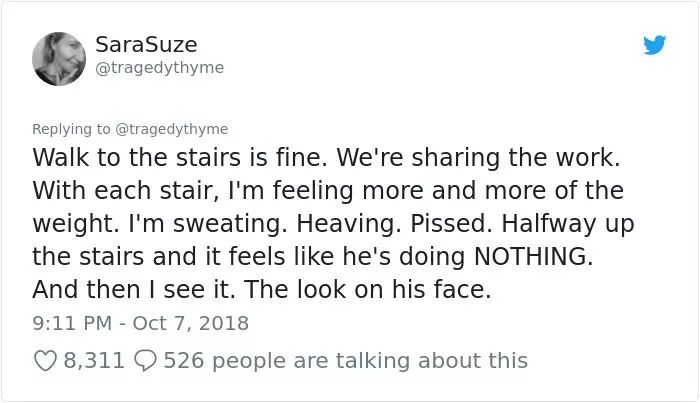Click "Walk to the stairs is fine" sentence
The image size is (700, 403).
(x=179, y=157)
